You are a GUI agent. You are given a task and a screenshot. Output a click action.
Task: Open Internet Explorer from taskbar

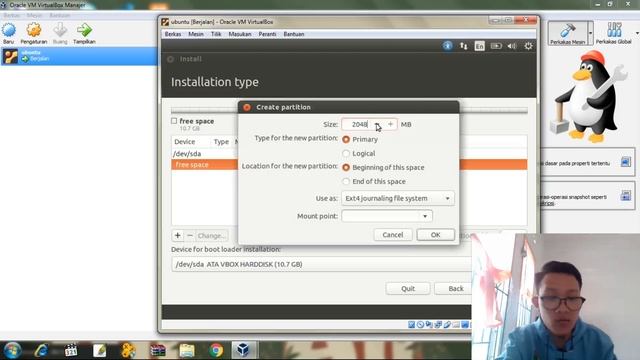(x=41, y=350)
